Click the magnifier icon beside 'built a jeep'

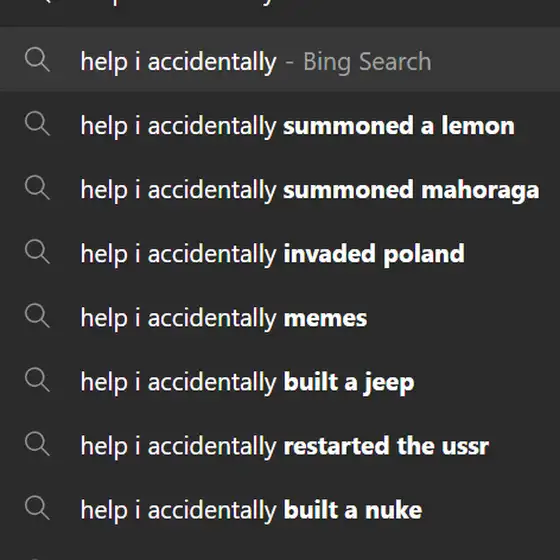37,380
